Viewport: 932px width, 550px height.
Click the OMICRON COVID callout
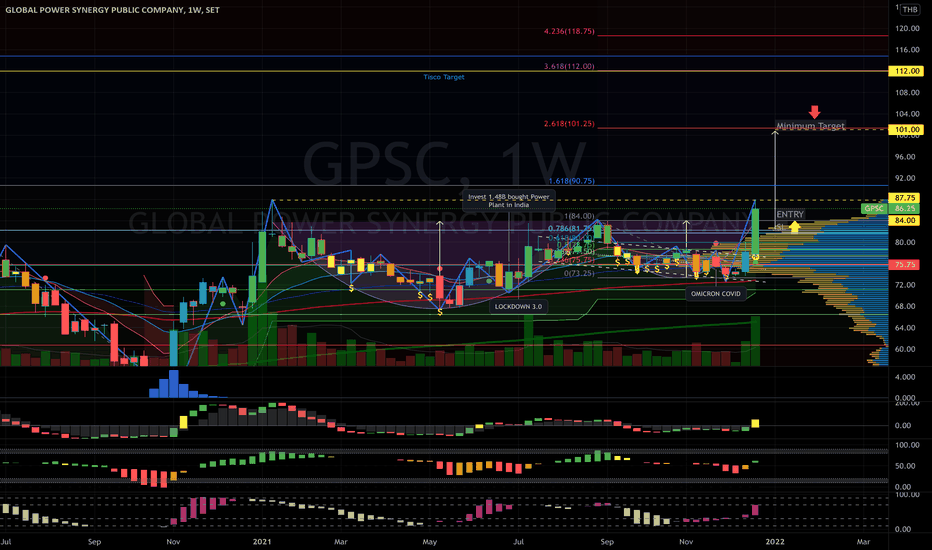(716, 294)
